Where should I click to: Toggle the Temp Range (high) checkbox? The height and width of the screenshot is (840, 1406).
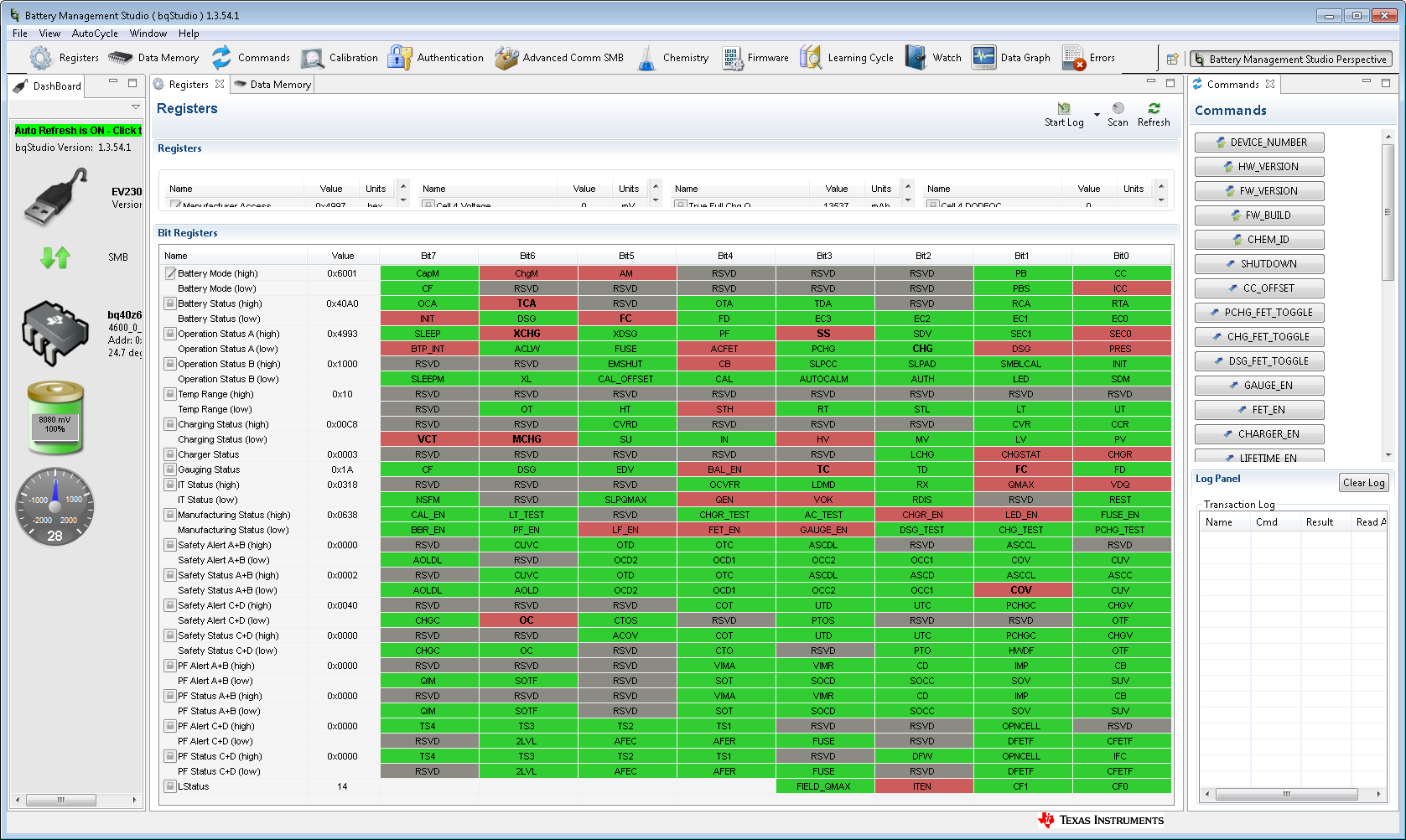[x=170, y=394]
